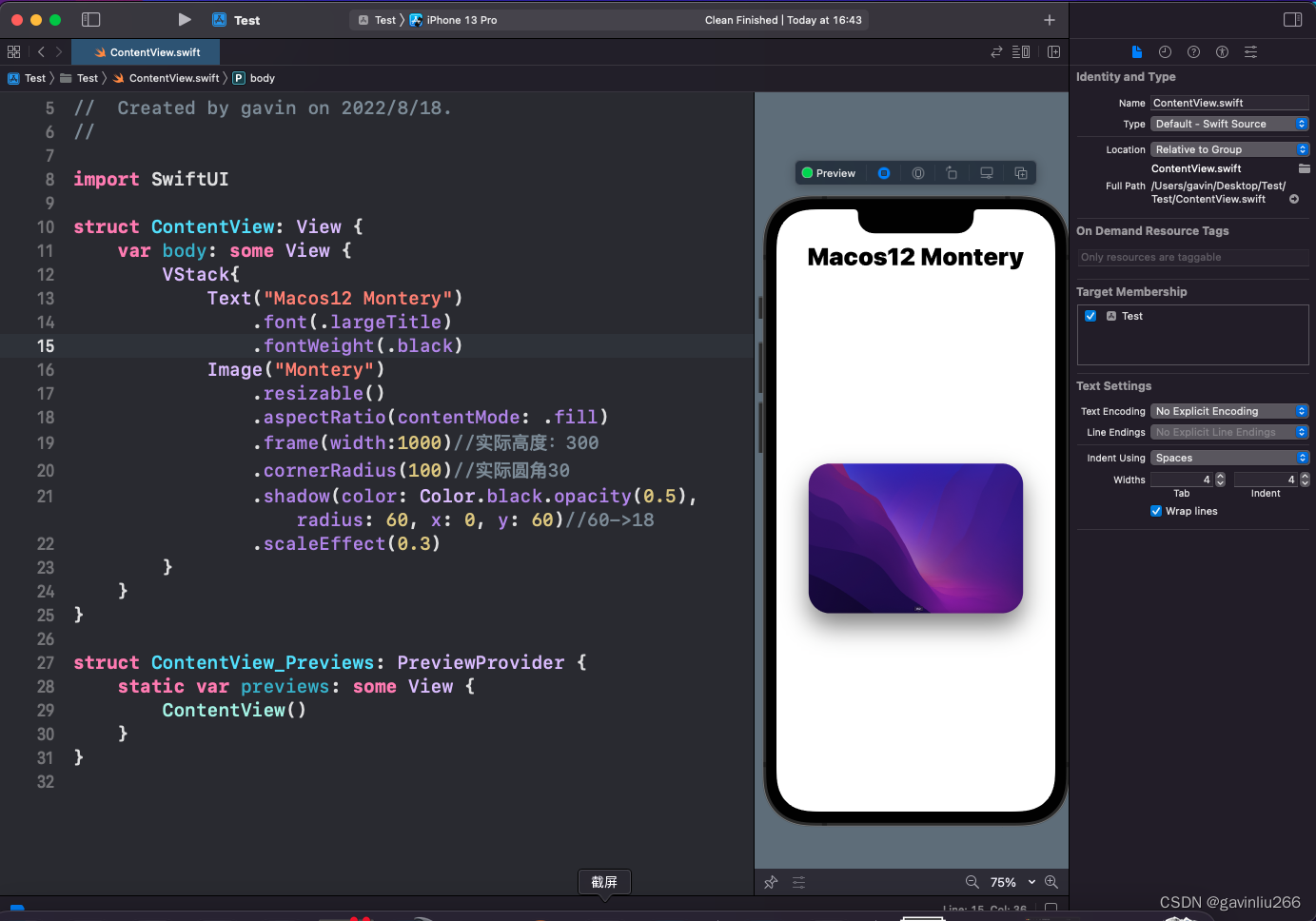Rotate the preview device orientation
Image resolution: width=1316 pixels, height=921 pixels.
pos(952,173)
